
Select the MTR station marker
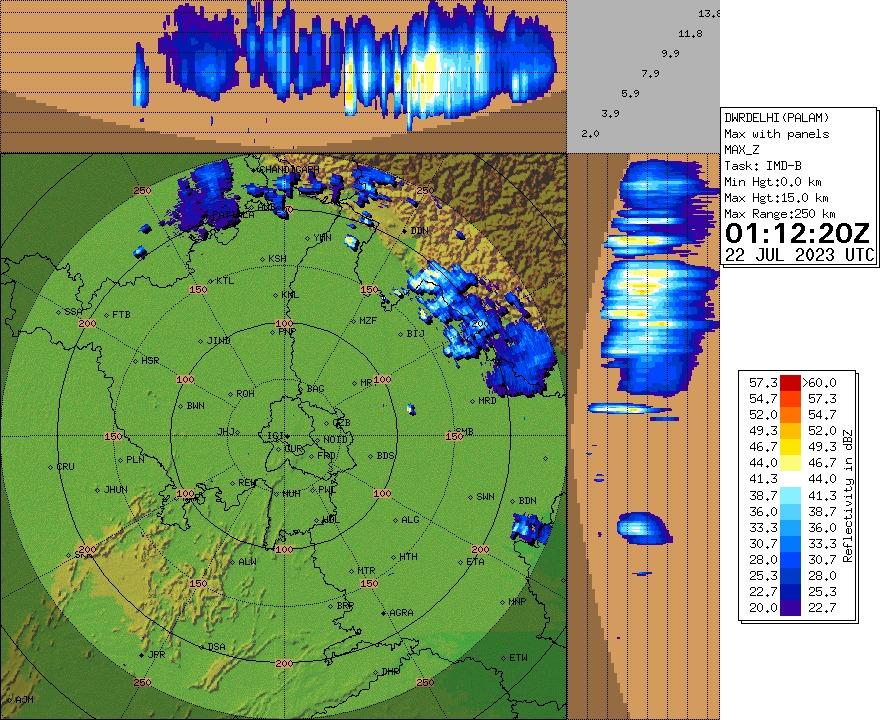point(352,570)
